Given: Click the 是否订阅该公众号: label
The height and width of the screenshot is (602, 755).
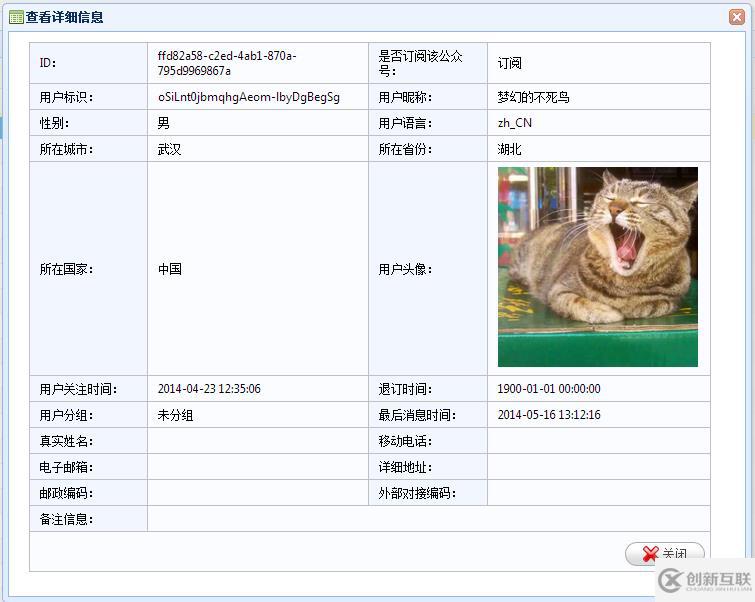Looking at the screenshot, I should [x=420, y=63].
